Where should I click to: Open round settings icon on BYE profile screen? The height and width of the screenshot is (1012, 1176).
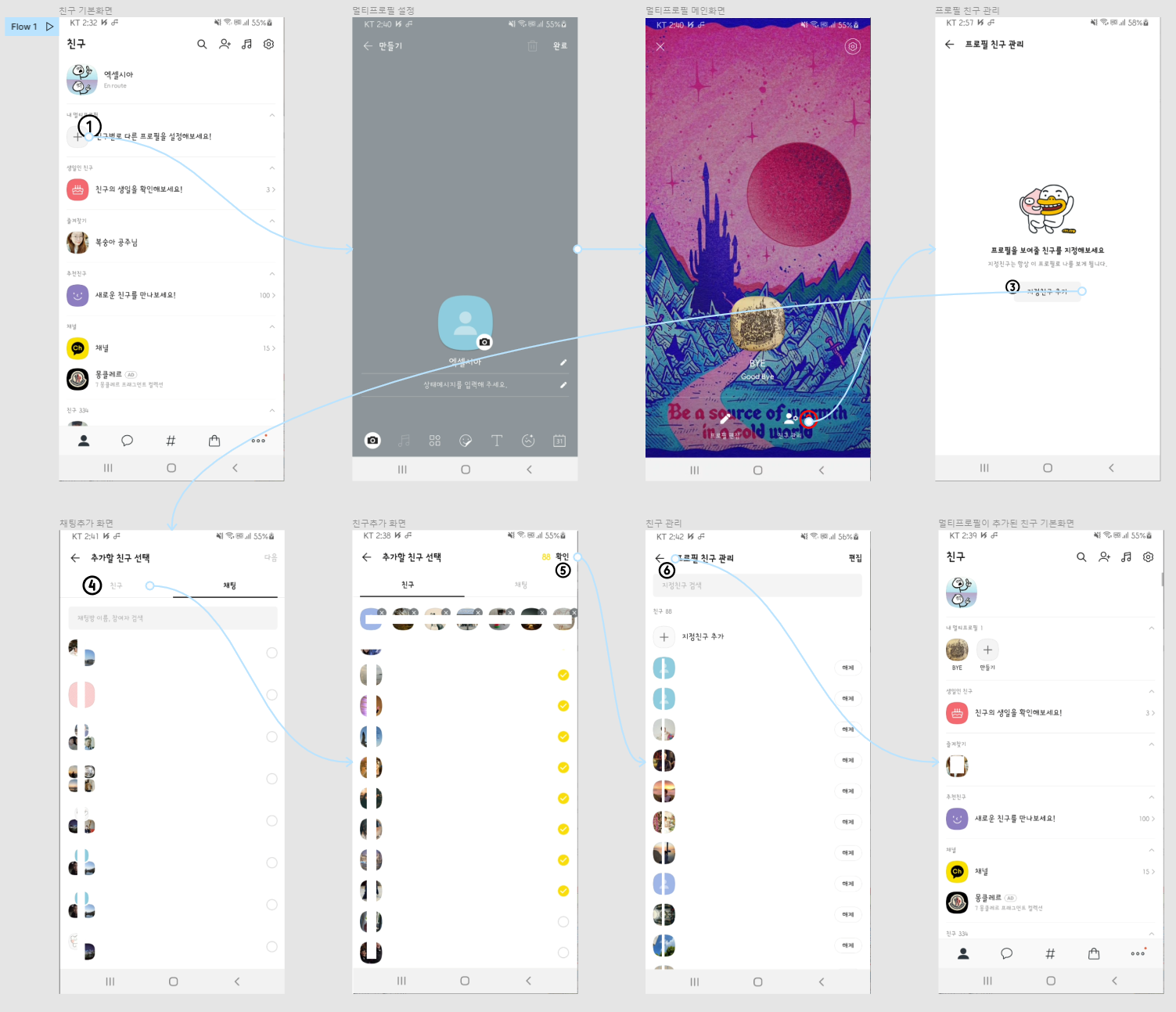pos(853,46)
